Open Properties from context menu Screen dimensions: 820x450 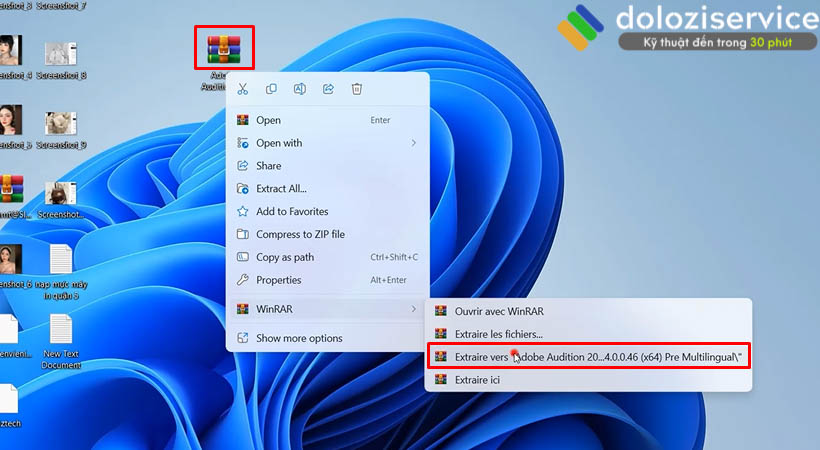point(278,280)
